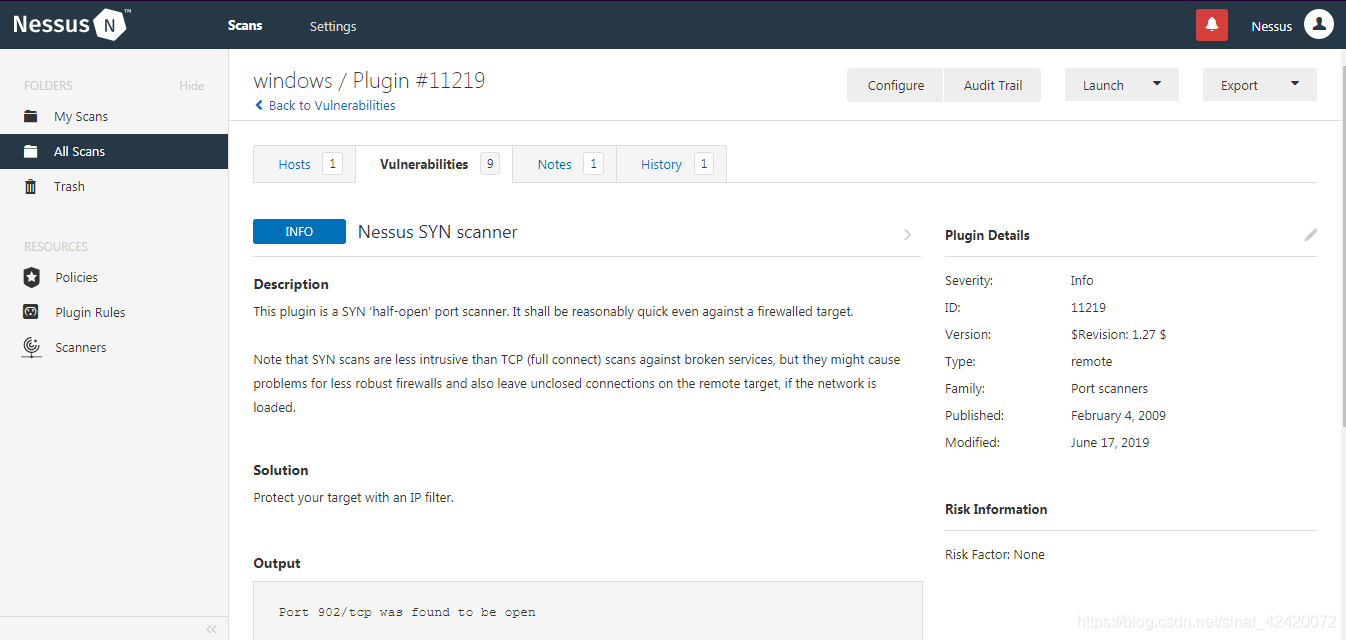Go to next plugin using chevron

point(908,234)
